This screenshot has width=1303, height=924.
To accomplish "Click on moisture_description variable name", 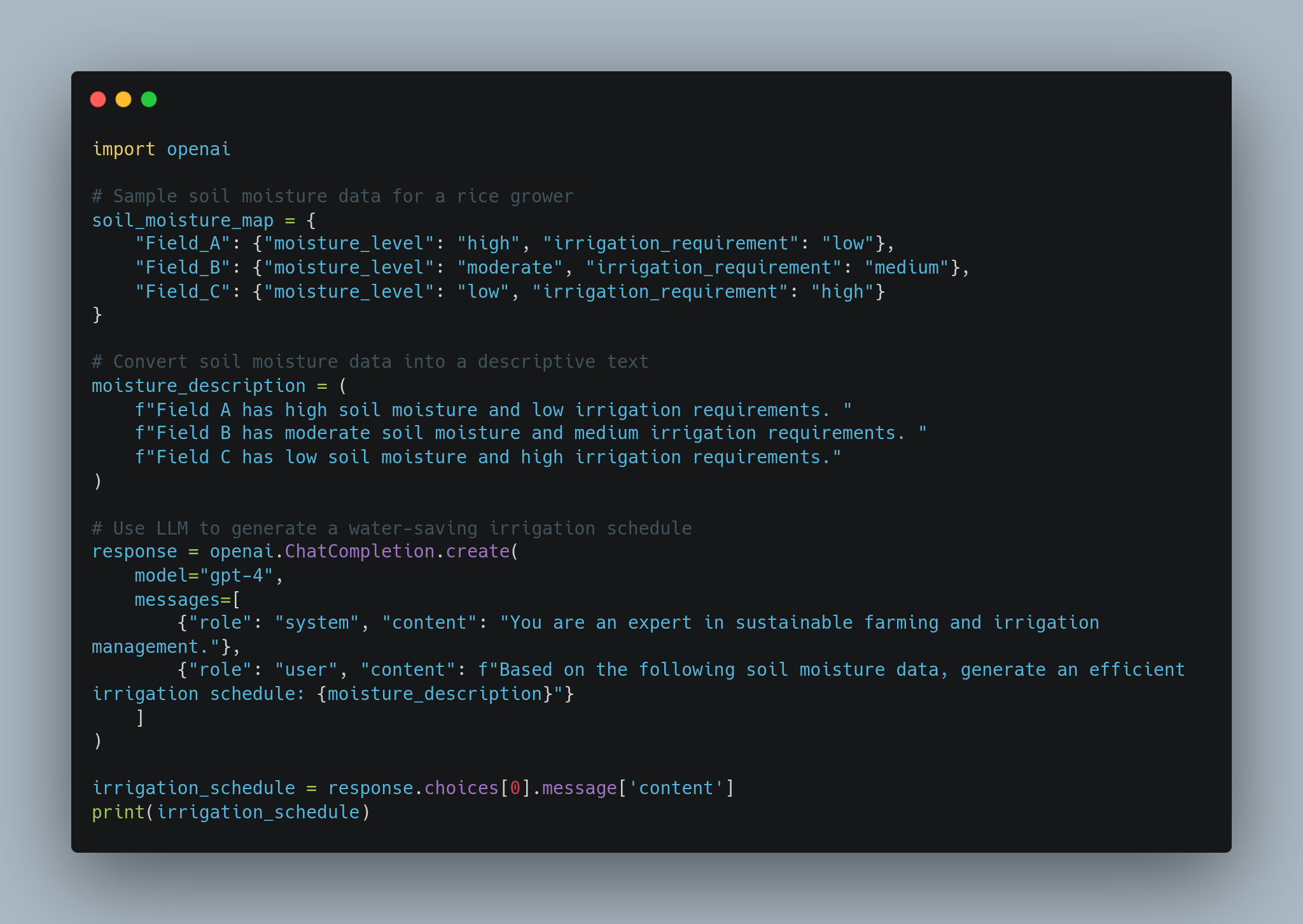I will coord(189,385).
